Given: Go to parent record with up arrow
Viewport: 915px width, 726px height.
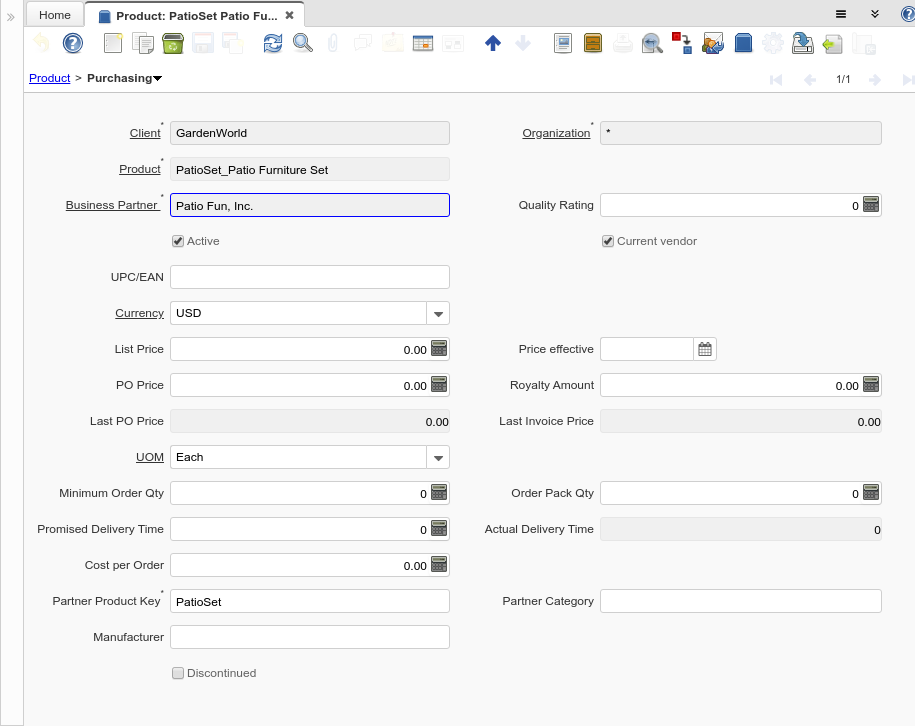Looking at the screenshot, I should (x=492, y=43).
